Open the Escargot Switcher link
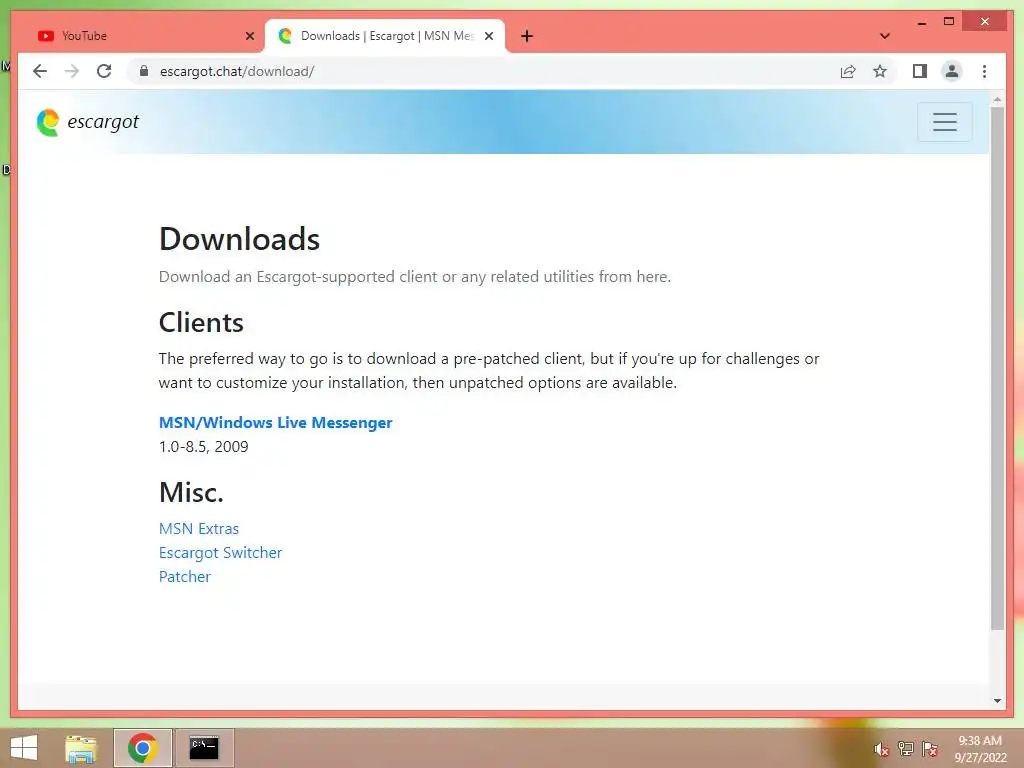Viewport: 1024px width, 768px height. point(220,552)
